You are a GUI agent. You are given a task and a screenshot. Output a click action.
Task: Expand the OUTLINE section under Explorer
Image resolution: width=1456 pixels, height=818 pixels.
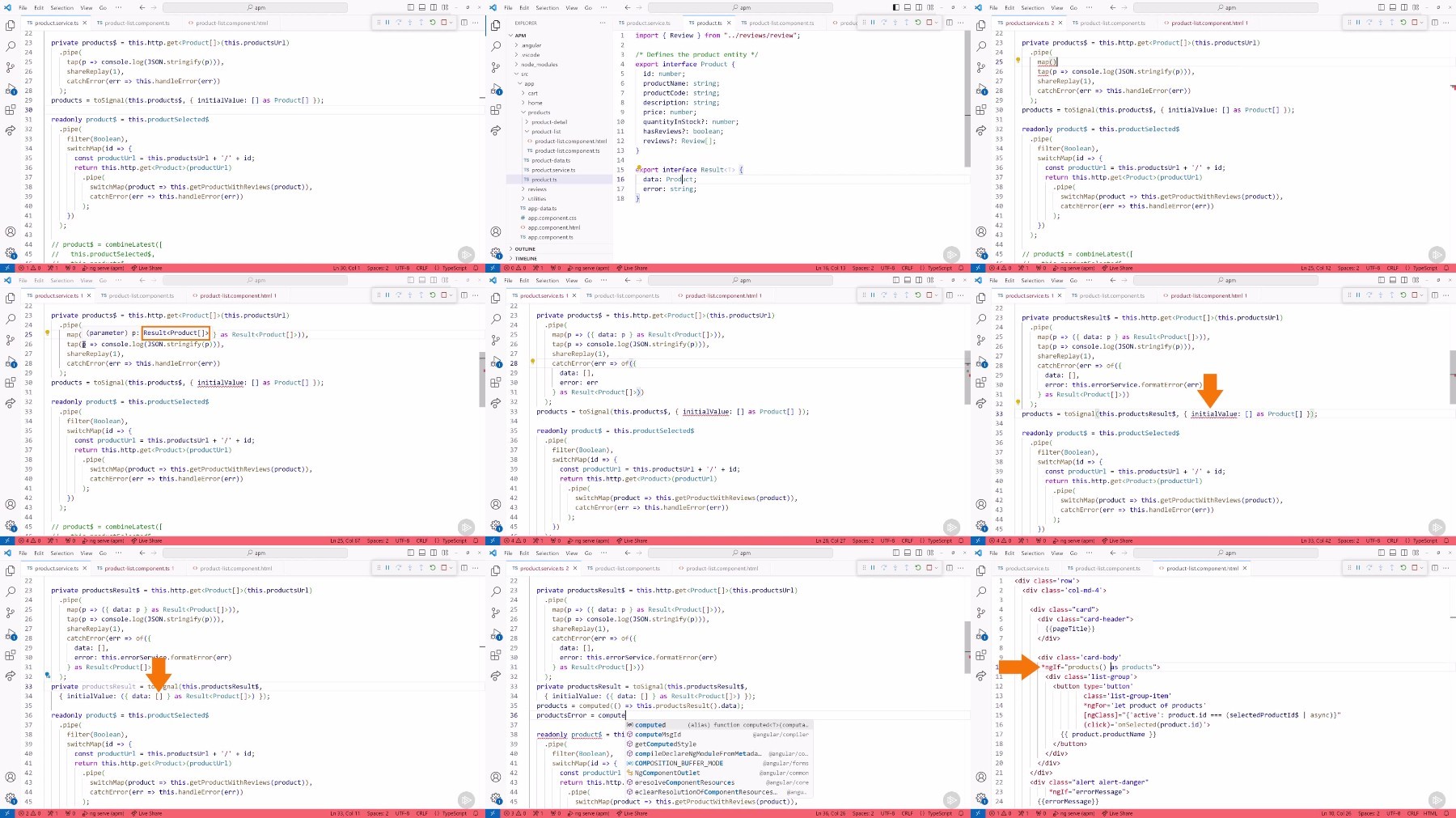(524, 249)
